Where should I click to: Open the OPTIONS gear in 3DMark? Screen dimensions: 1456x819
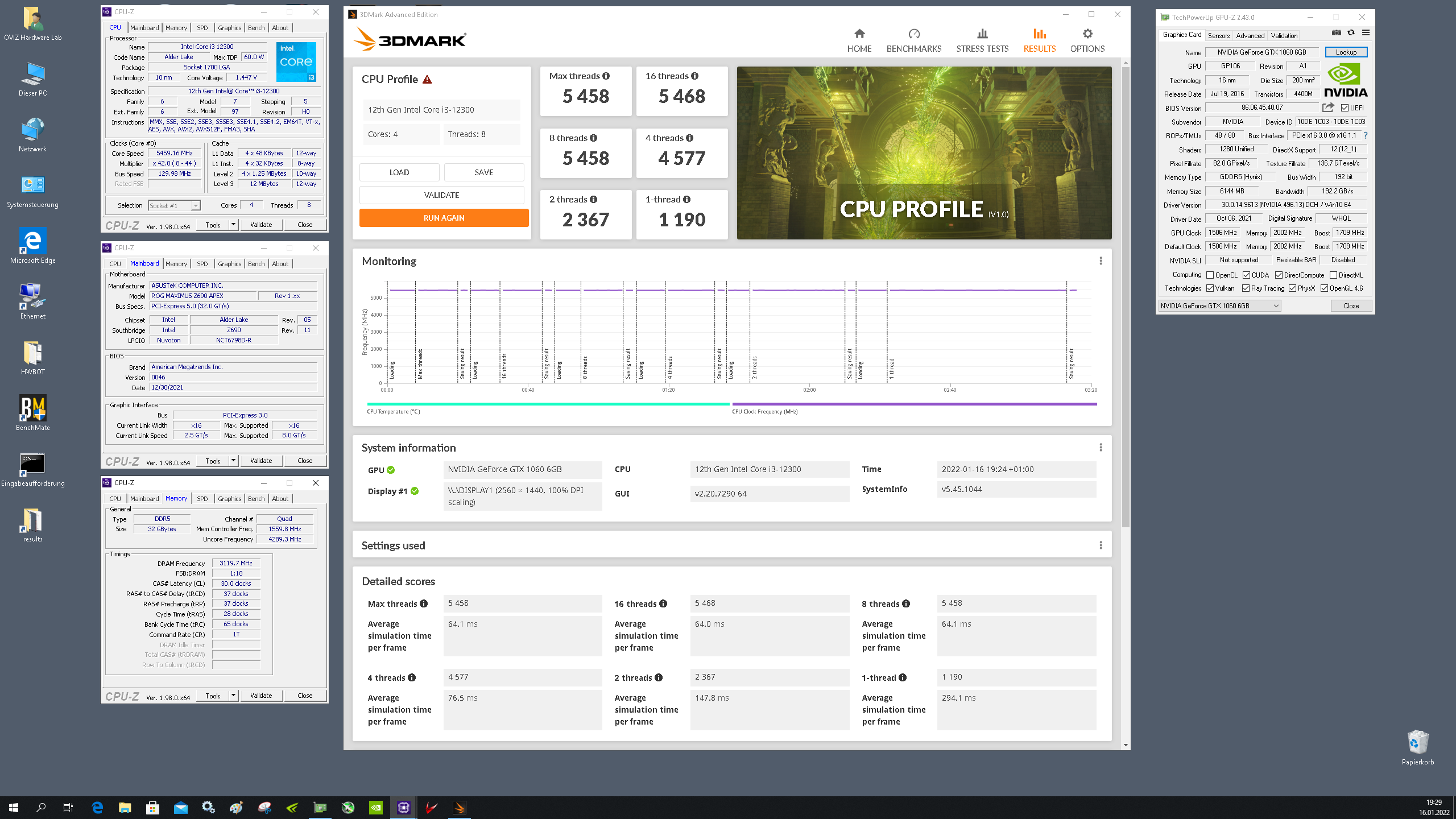pyautogui.click(x=1087, y=41)
